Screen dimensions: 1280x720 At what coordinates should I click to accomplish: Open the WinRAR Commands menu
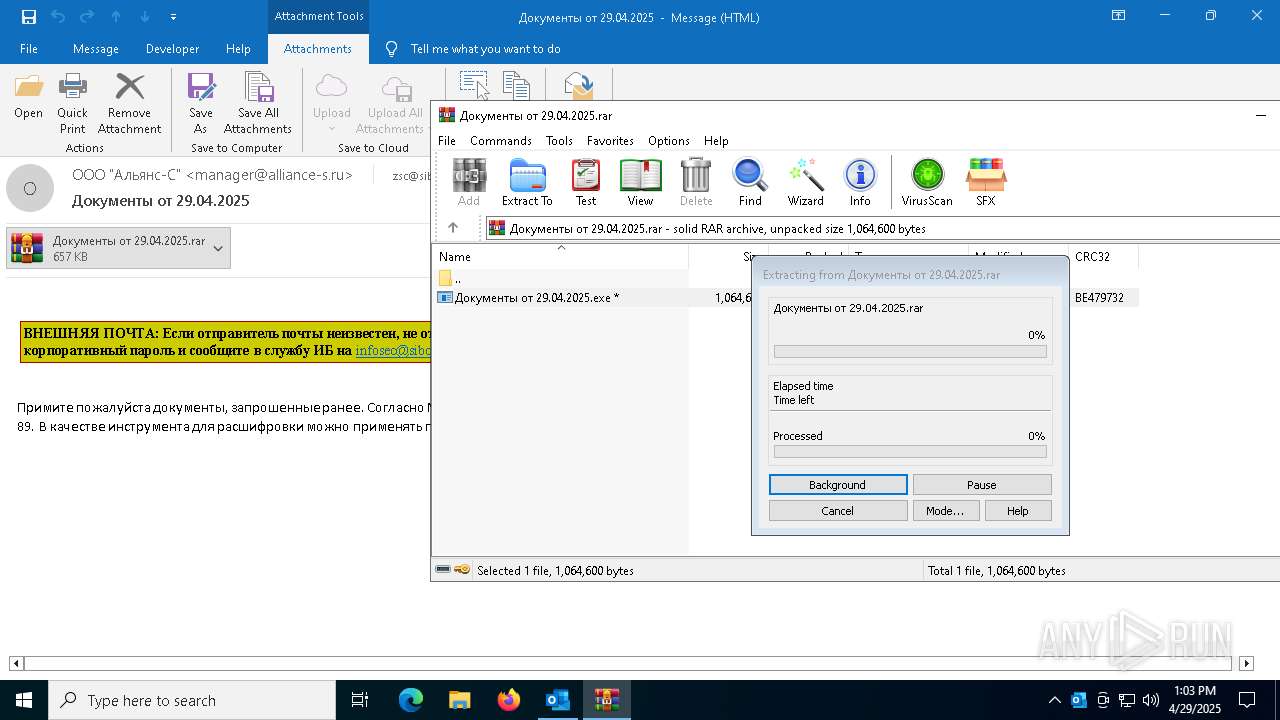click(x=501, y=141)
